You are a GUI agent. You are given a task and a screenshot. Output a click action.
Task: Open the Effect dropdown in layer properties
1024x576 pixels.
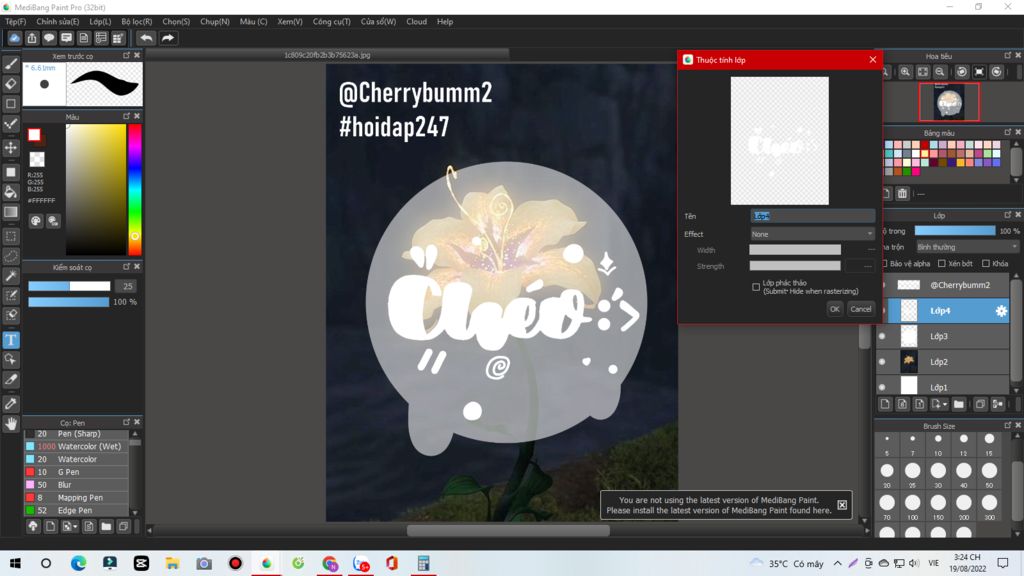pyautogui.click(x=812, y=234)
